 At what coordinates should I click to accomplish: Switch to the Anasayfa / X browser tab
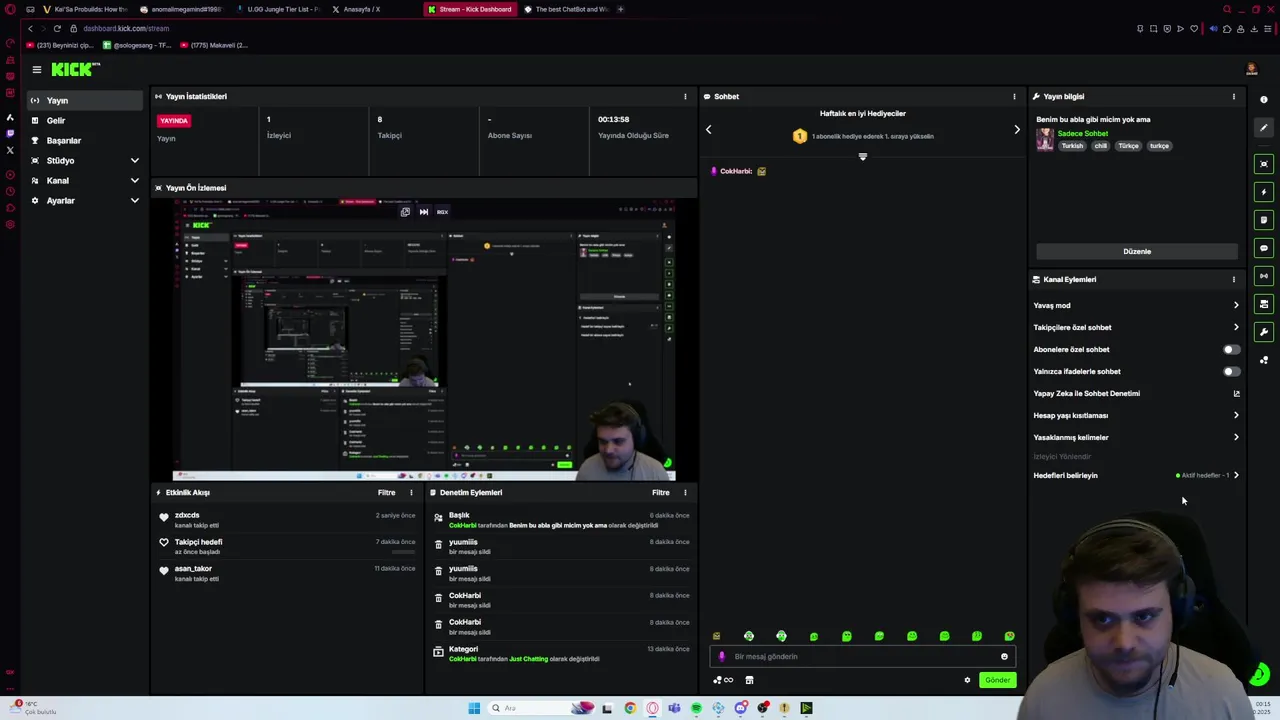click(x=368, y=9)
